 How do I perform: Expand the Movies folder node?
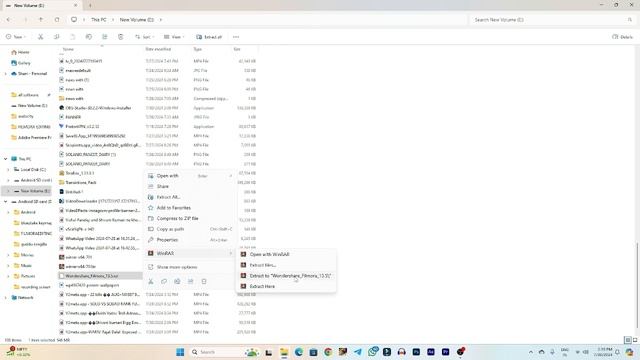click(9, 255)
